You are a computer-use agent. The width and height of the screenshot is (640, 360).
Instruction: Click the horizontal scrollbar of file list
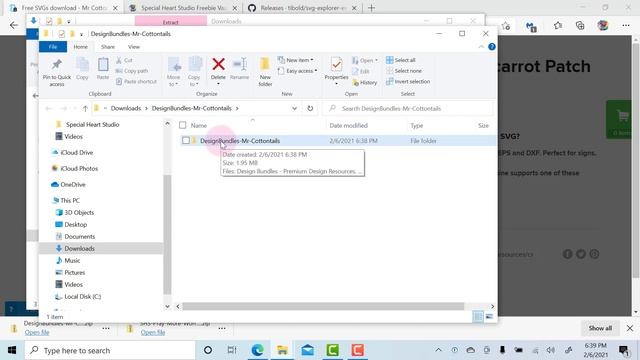coord(323,306)
